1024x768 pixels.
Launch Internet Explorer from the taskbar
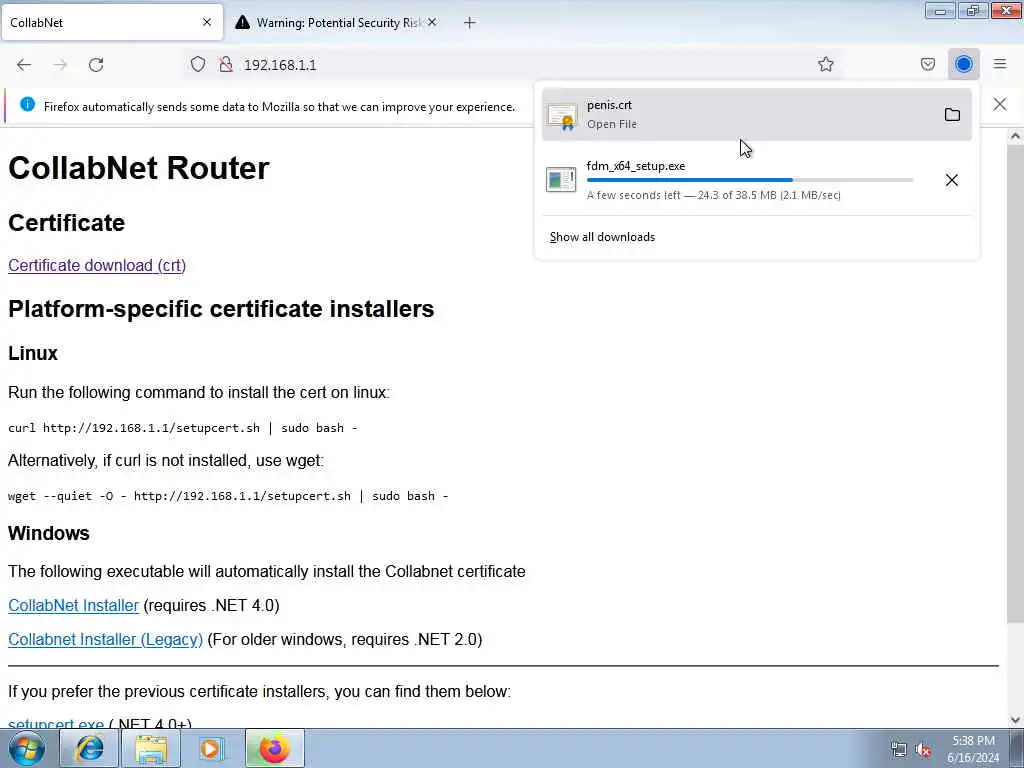point(89,748)
